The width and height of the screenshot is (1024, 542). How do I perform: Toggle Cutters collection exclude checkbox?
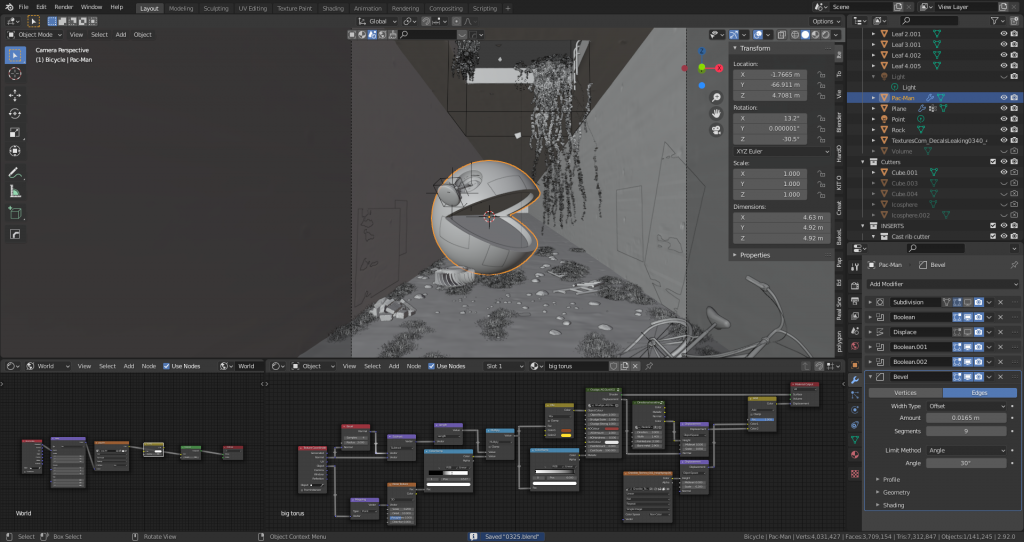[993, 162]
